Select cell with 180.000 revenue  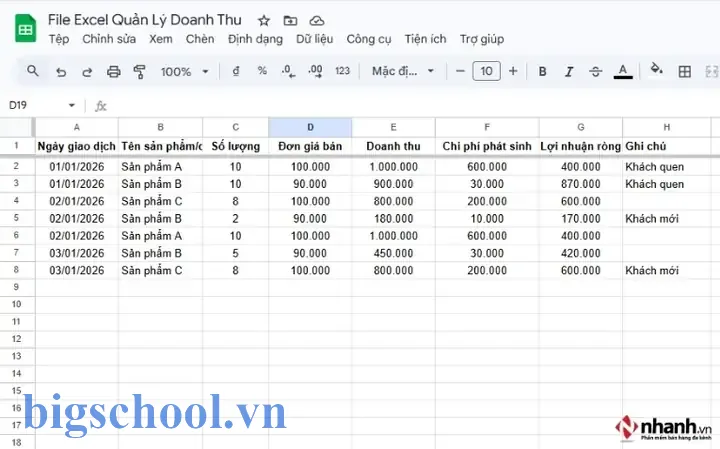point(394,219)
